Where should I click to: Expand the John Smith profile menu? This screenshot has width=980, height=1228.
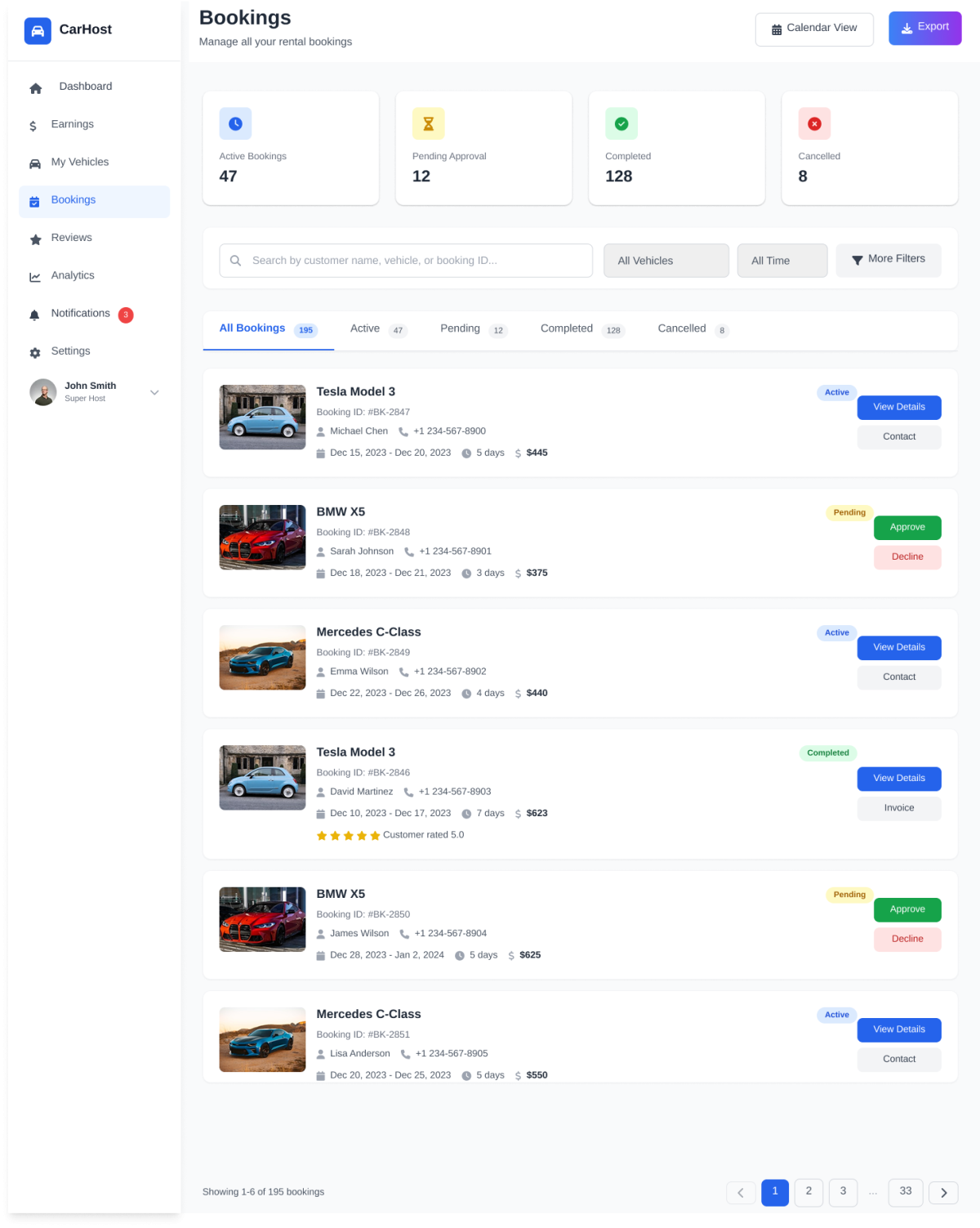(x=154, y=393)
